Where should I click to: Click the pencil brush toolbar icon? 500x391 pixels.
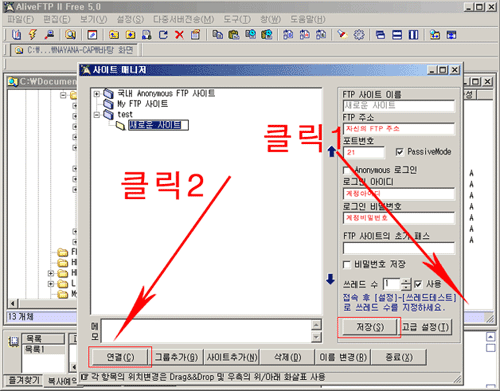(x=342, y=35)
